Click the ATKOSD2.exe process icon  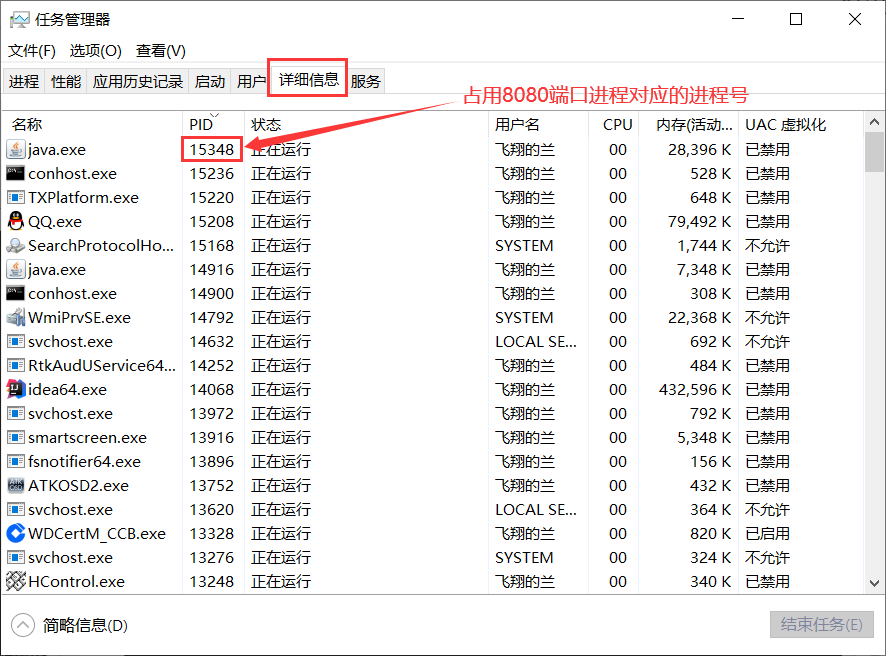point(15,485)
